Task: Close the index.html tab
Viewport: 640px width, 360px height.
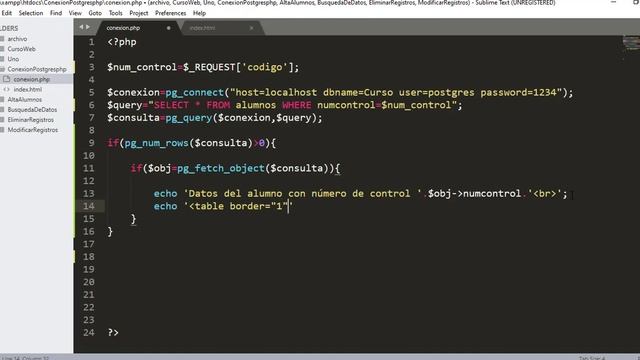Action: tap(251, 28)
